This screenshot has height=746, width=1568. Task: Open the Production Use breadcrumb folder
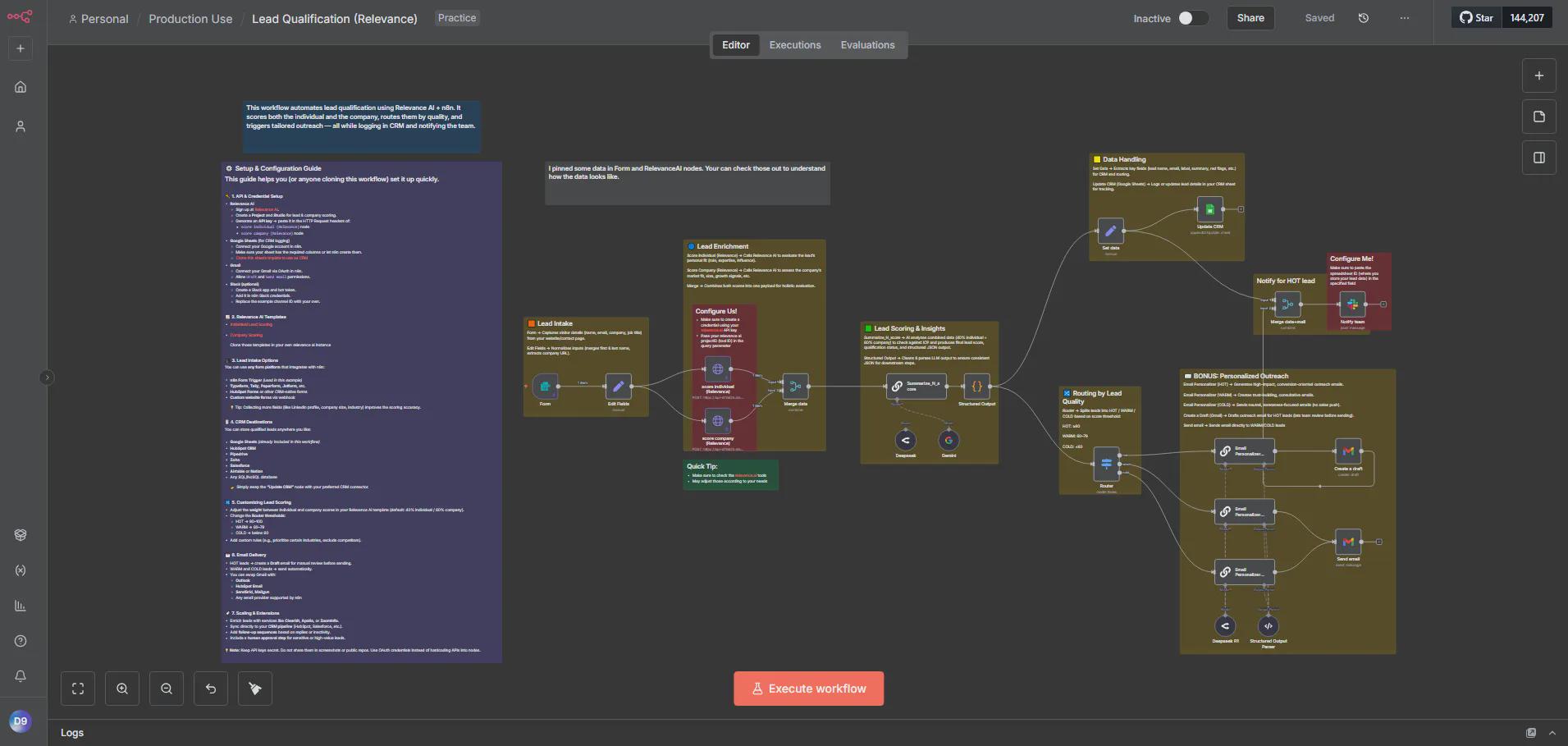pos(190,19)
